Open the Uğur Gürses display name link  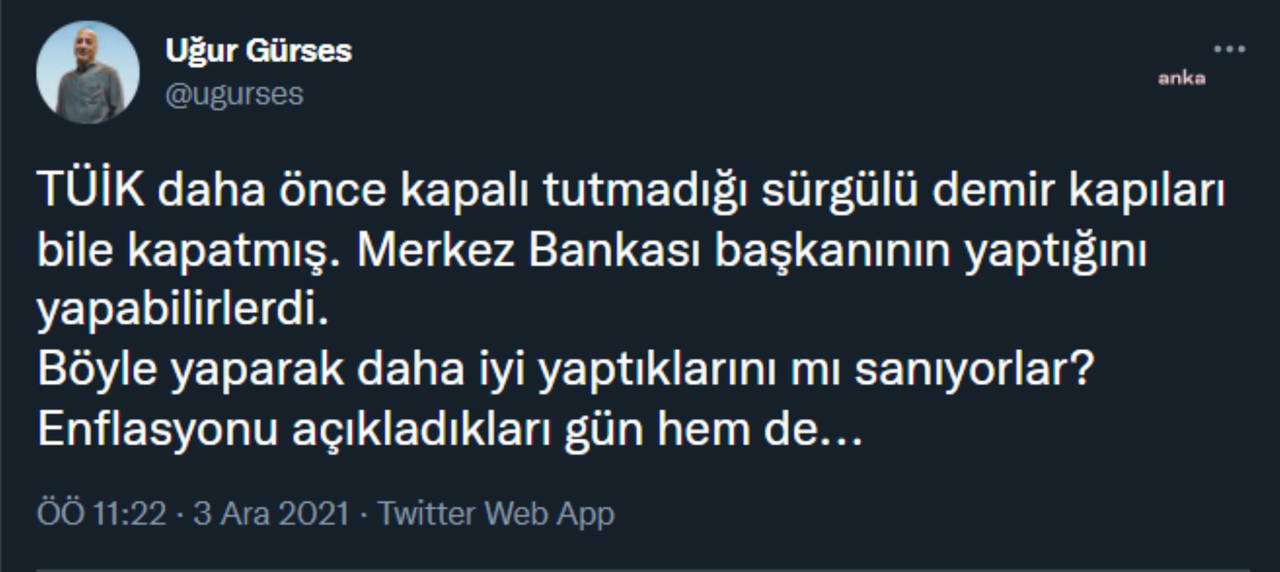258,51
